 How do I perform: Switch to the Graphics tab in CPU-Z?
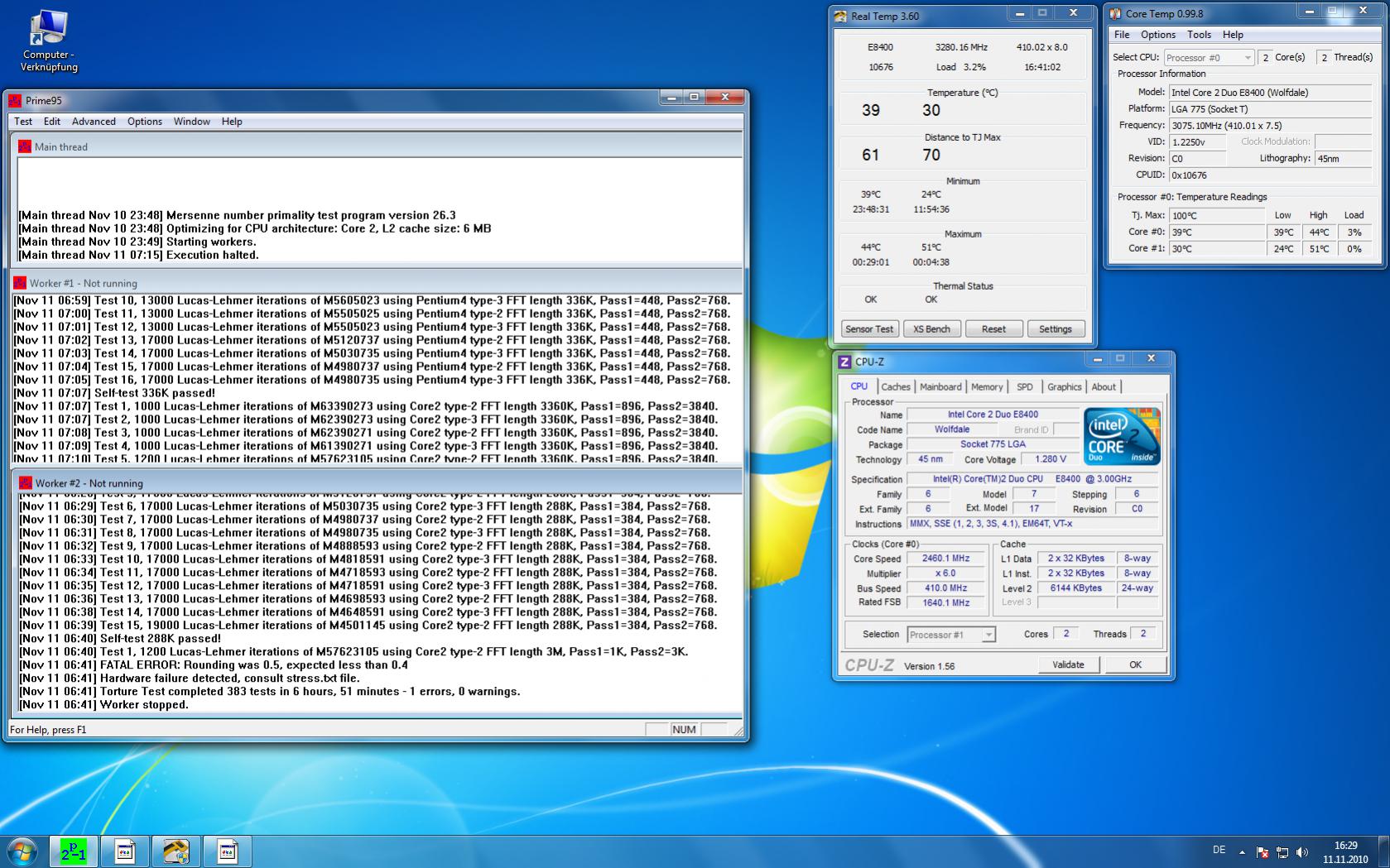pos(1065,386)
